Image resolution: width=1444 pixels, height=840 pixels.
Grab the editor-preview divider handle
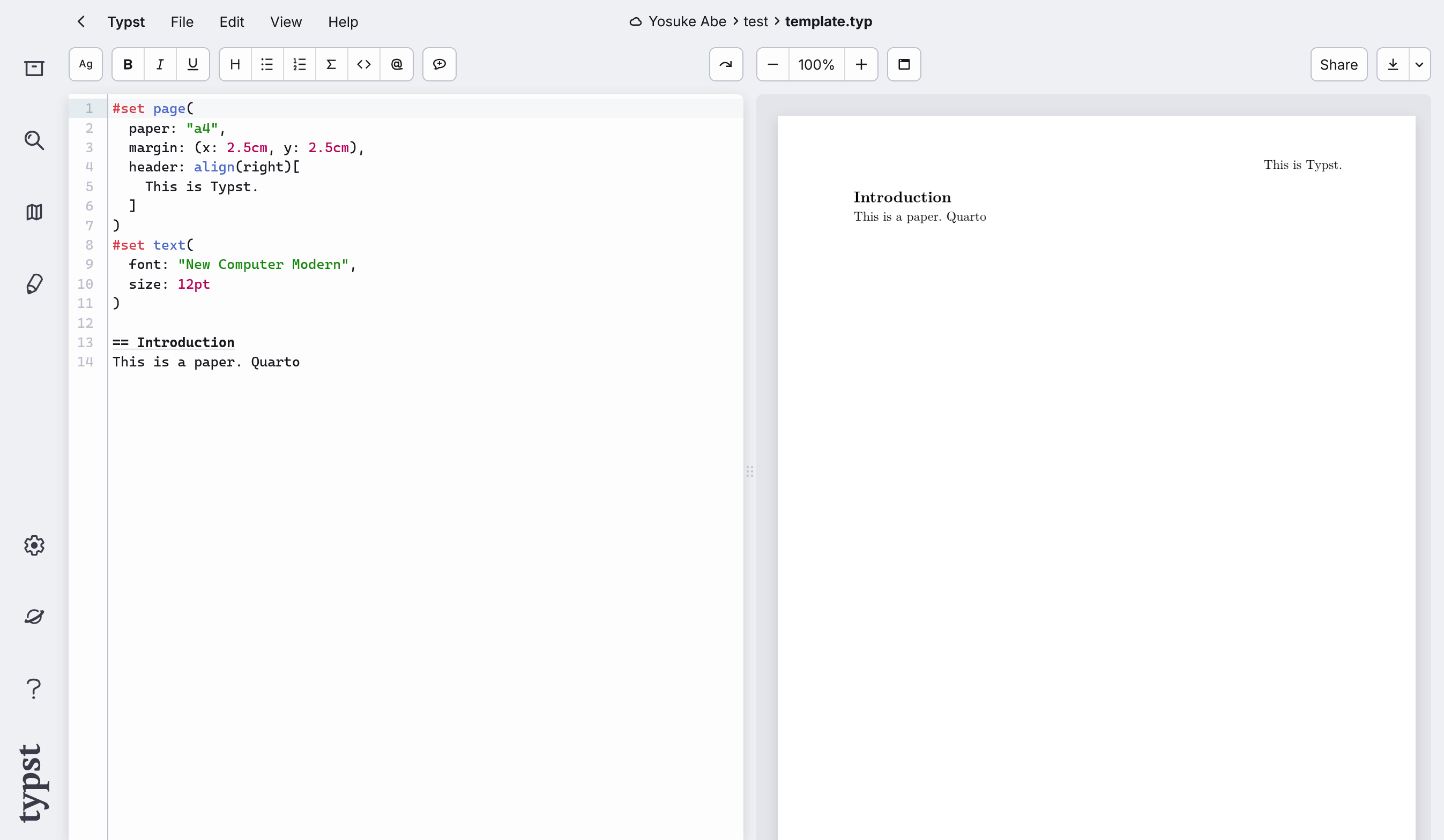point(749,471)
